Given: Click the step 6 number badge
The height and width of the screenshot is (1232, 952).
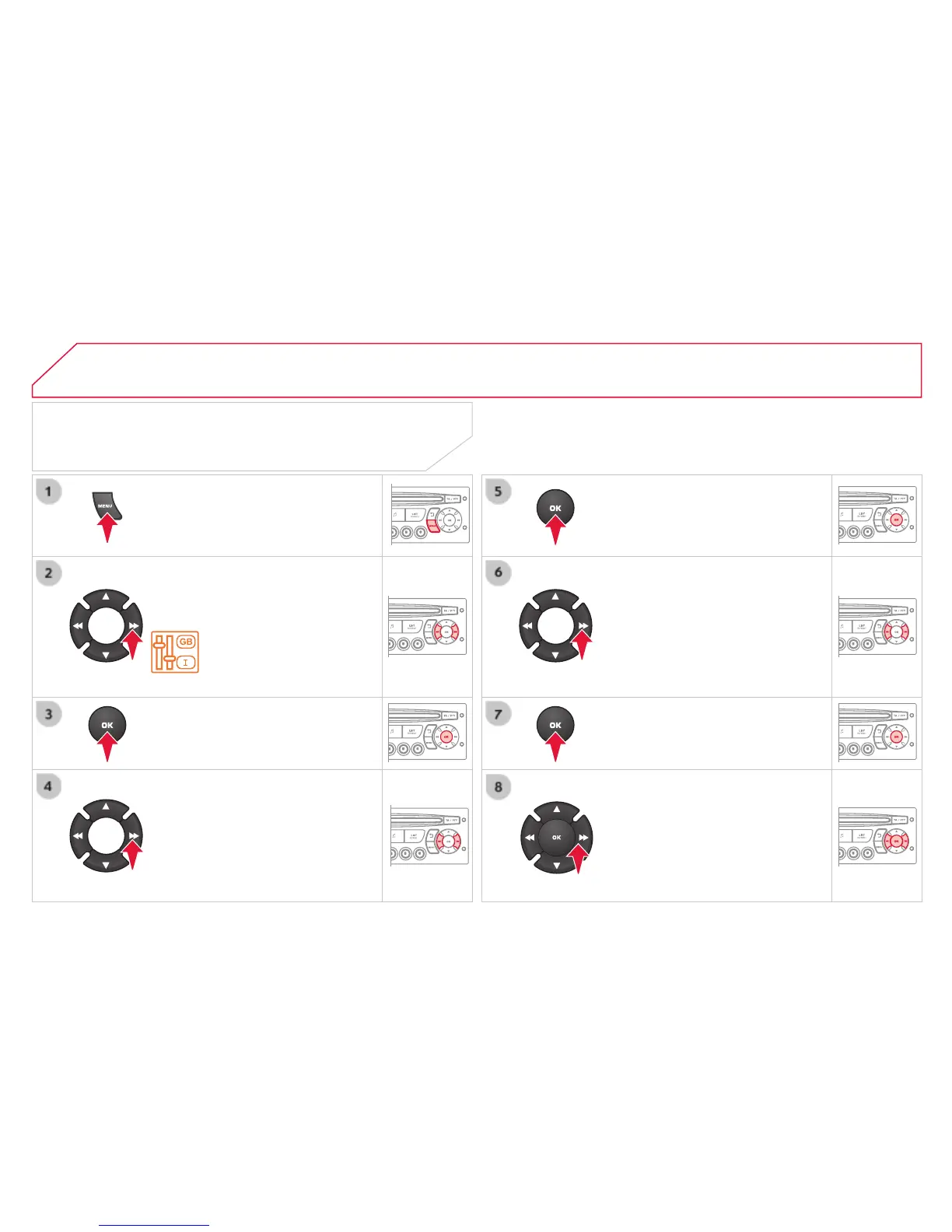Looking at the screenshot, I should pyautogui.click(x=499, y=573).
